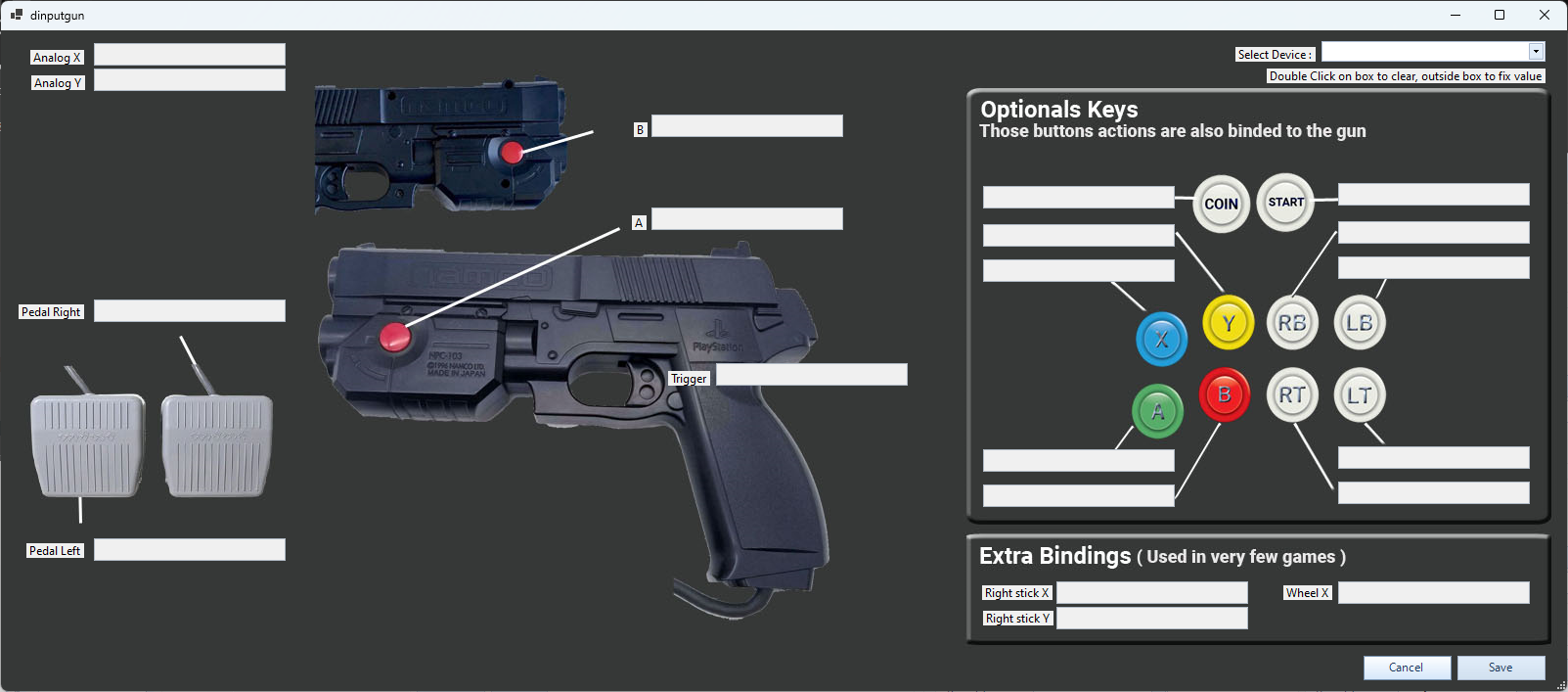Click the Trigger binding field
This screenshot has width=1568, height=692.
click(x=812, y=375)
